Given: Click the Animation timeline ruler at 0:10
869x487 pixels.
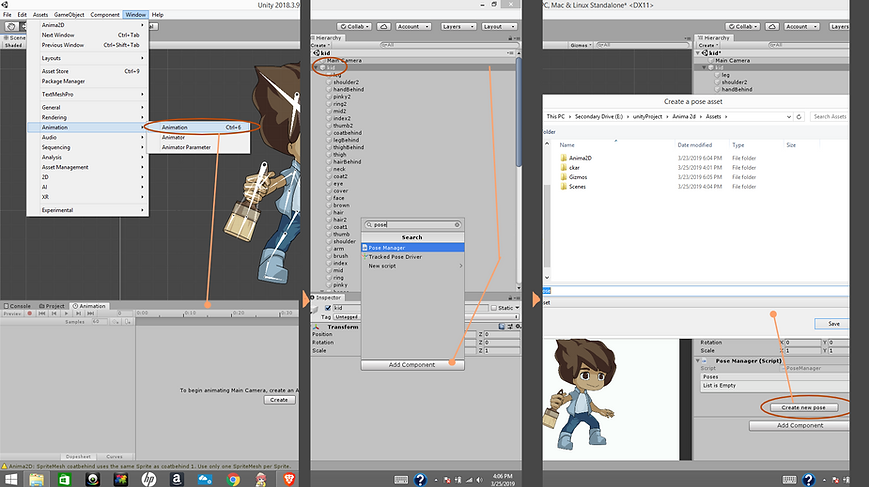Looking at the screenshot, I should pyautogui.click(x=190, y=313).
